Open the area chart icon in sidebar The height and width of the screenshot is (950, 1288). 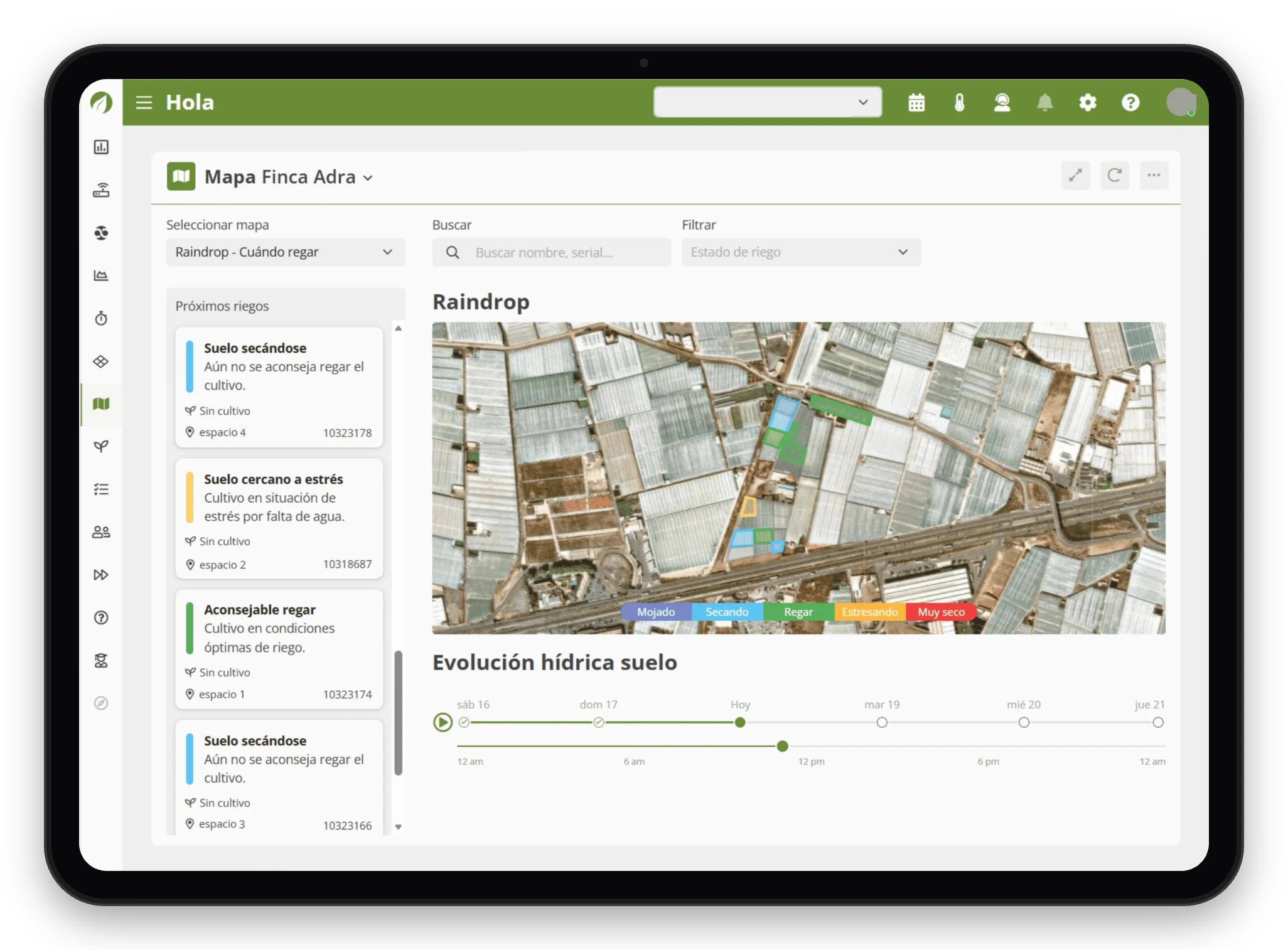coord(101,275)
